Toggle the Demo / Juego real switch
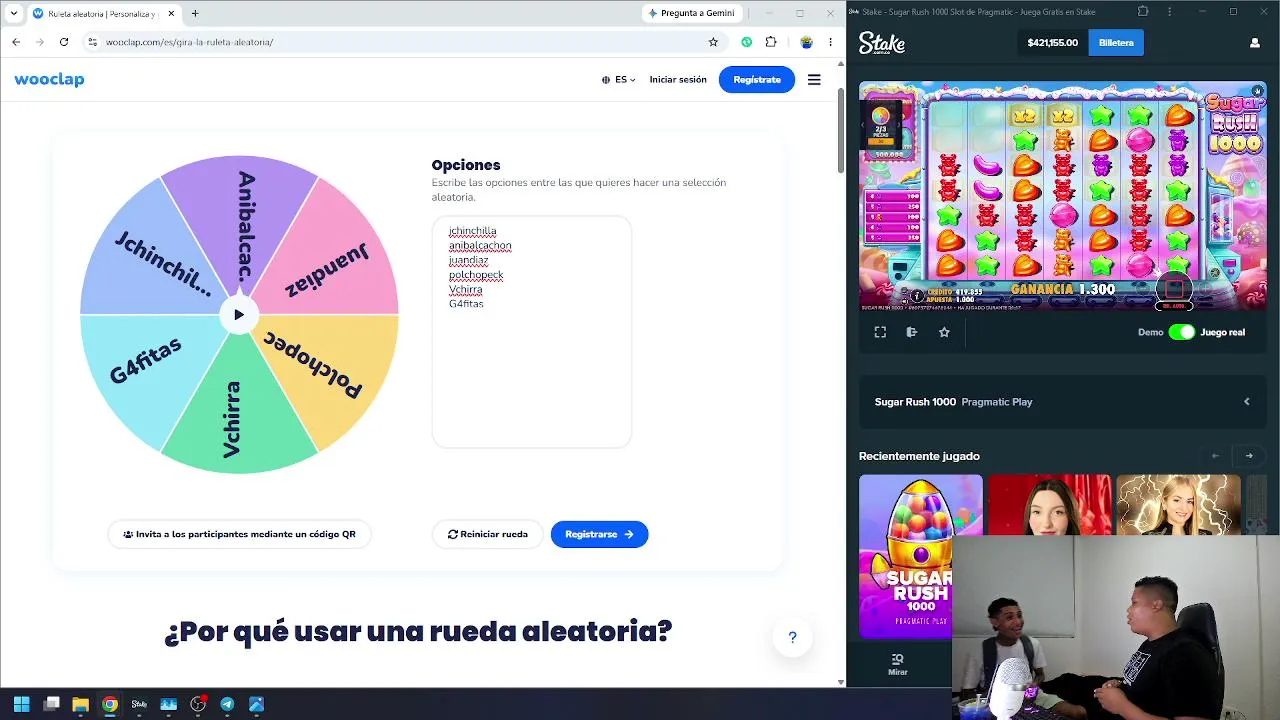1280x720 pixels. pyautogui.click(x=1181, y=332)
